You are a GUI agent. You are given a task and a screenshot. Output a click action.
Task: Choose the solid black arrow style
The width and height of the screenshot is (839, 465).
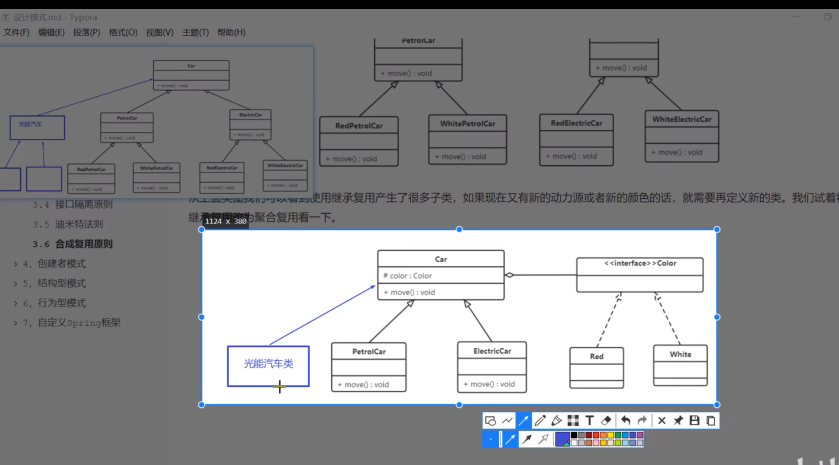point(527,439)
